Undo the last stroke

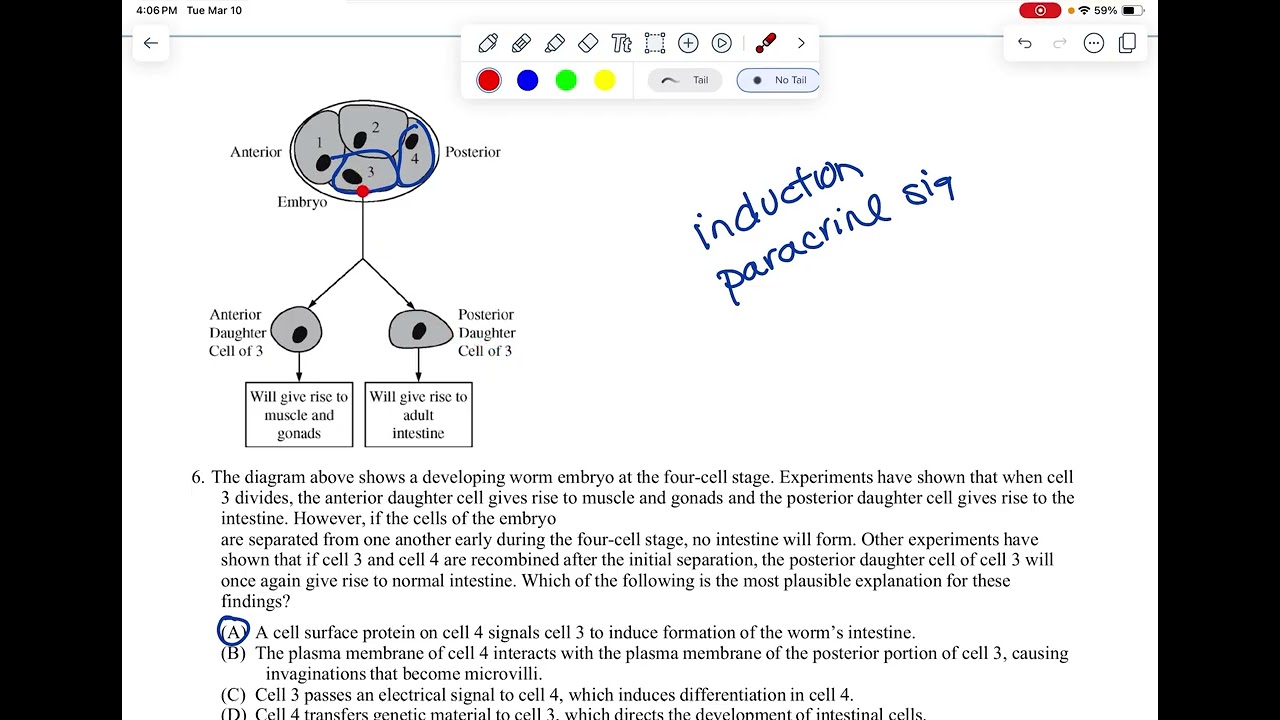(x=1025, y=43)
